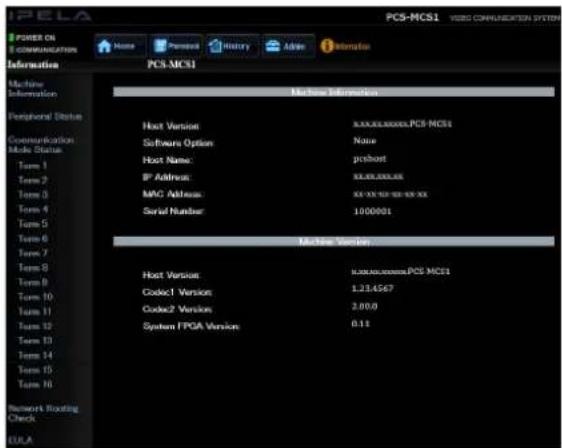Click the Codec2 Version value 2.00.0
Image resolution: width=562 pixels, height=448 pixels.
[x=364, y=306]
